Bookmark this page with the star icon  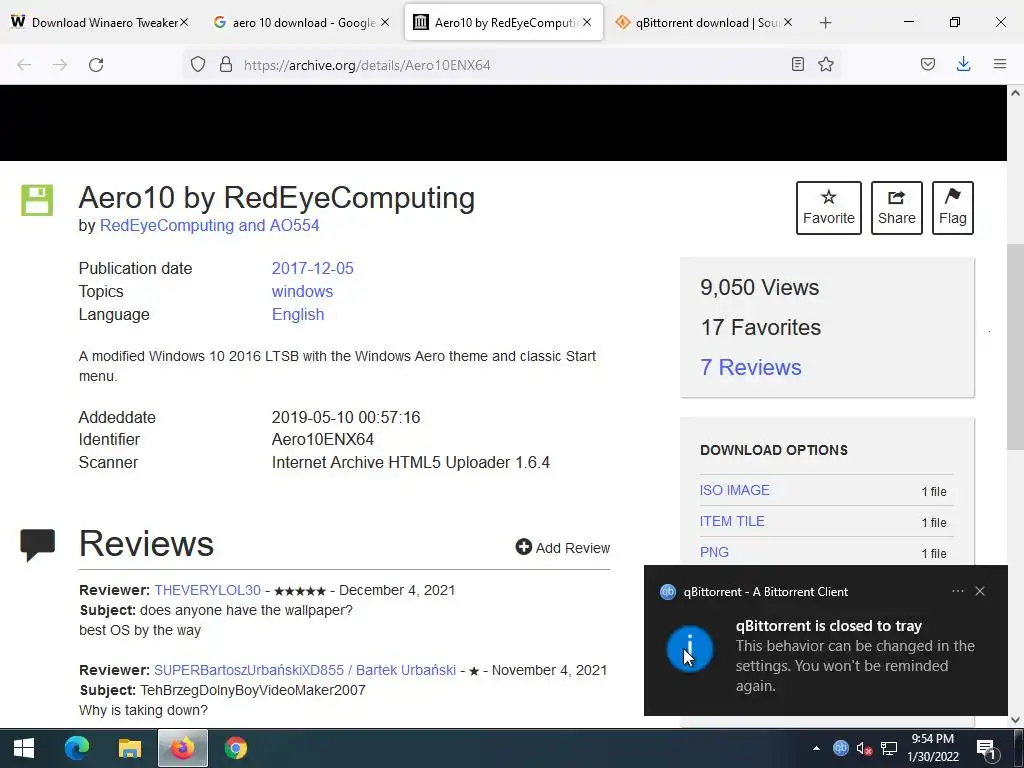[826, 64]
